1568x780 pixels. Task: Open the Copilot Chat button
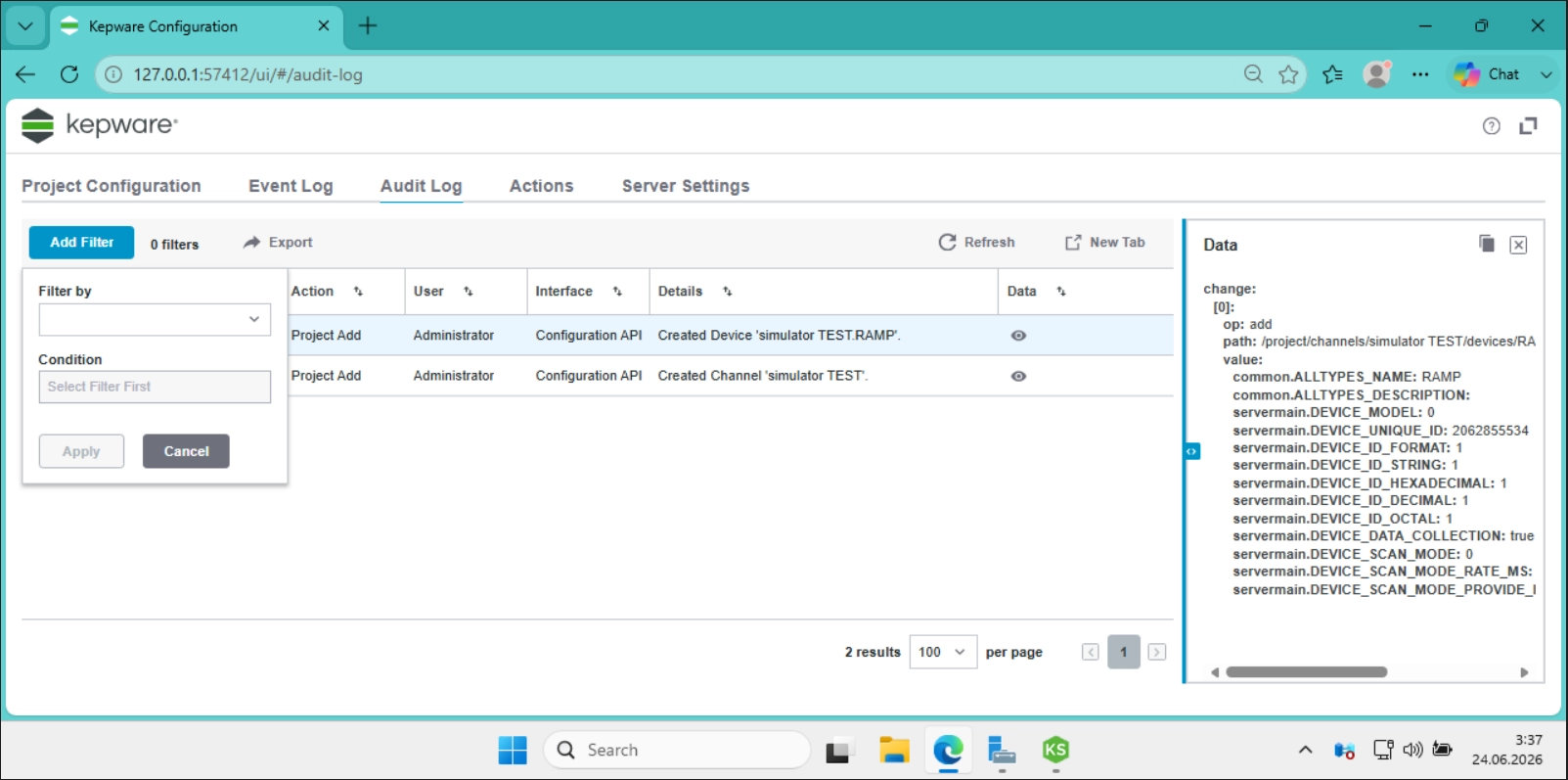[x=1487, y=74]
